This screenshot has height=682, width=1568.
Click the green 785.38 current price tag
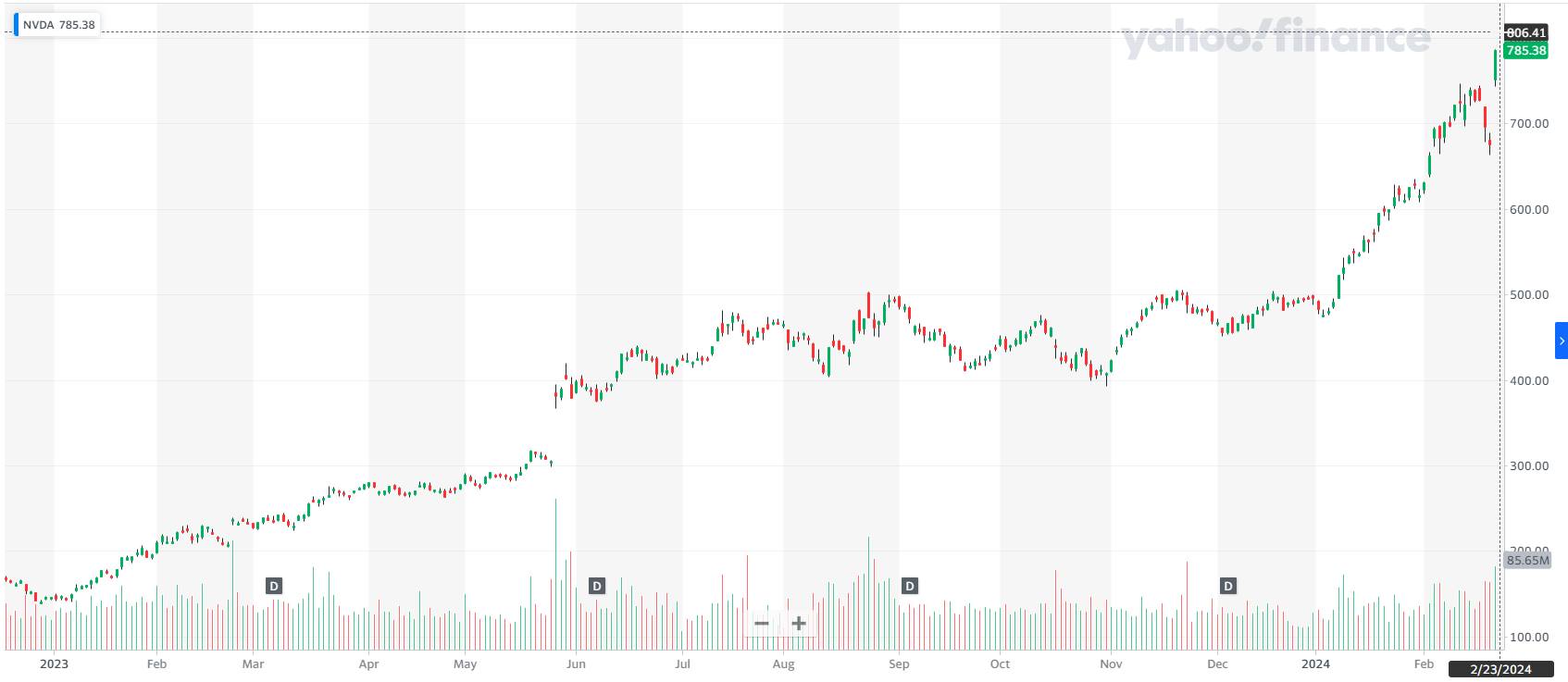point(1525,51)
